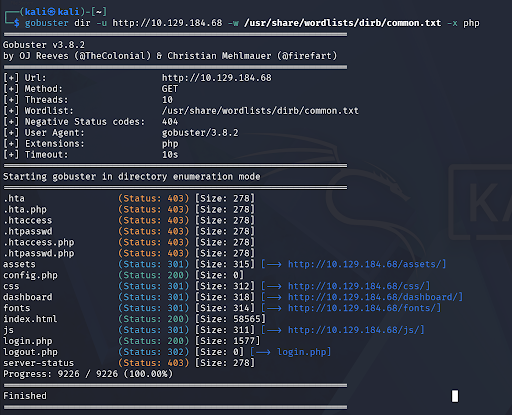Click the gobuster command in the prompt
Viewport: 512px width, 415px height.
click(47, 23)
